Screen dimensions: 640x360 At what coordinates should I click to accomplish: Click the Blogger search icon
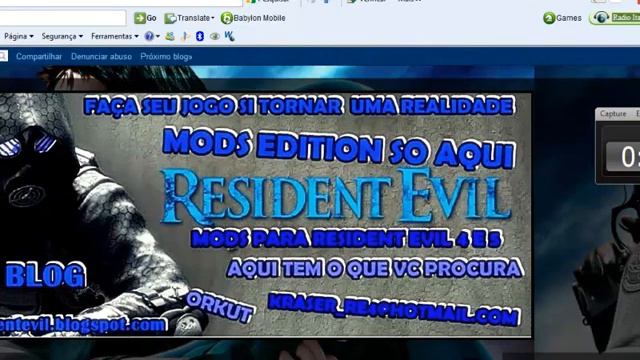[3, 56]
